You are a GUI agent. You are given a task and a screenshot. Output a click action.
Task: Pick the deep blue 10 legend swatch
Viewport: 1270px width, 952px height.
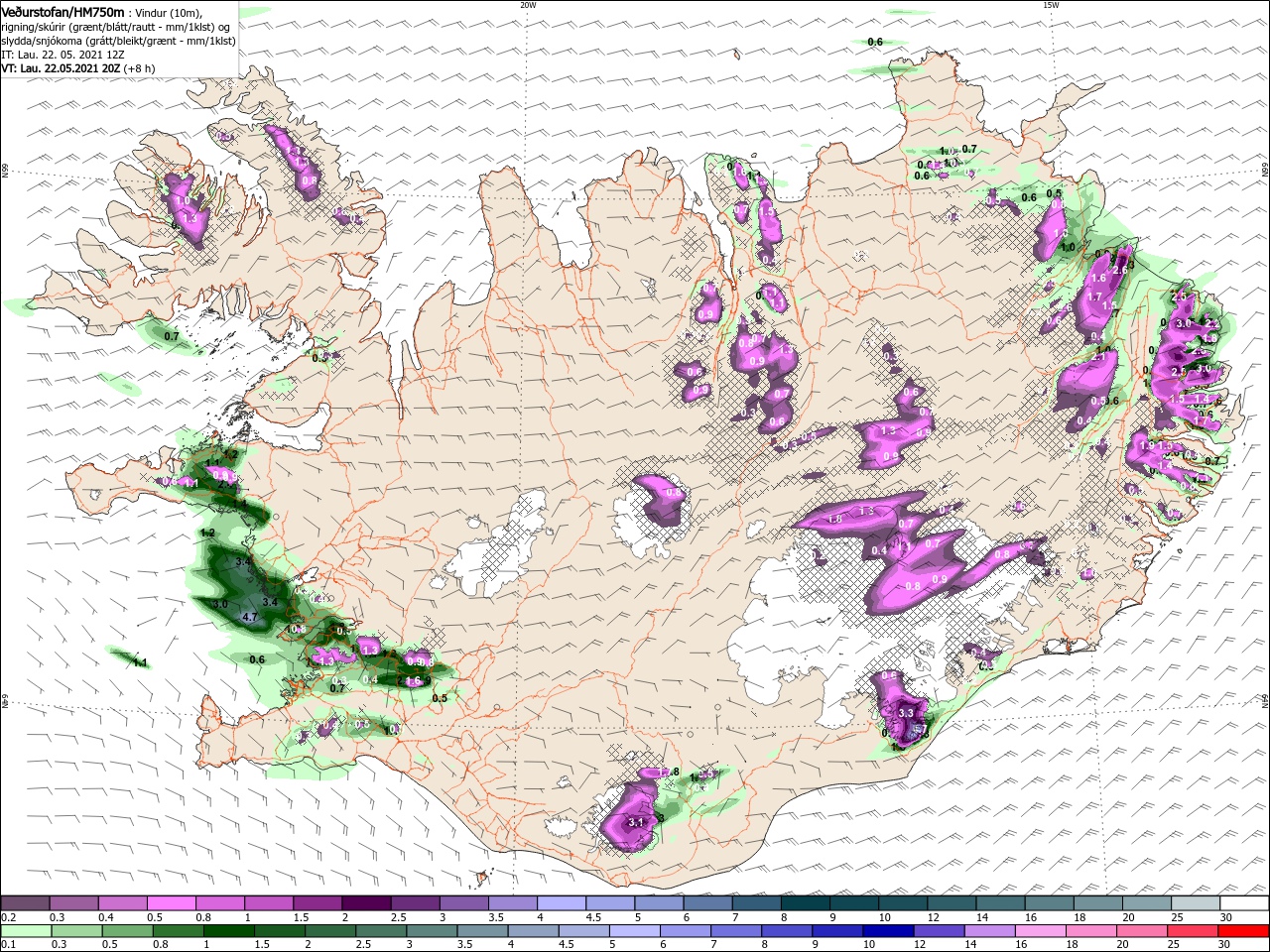887,931
